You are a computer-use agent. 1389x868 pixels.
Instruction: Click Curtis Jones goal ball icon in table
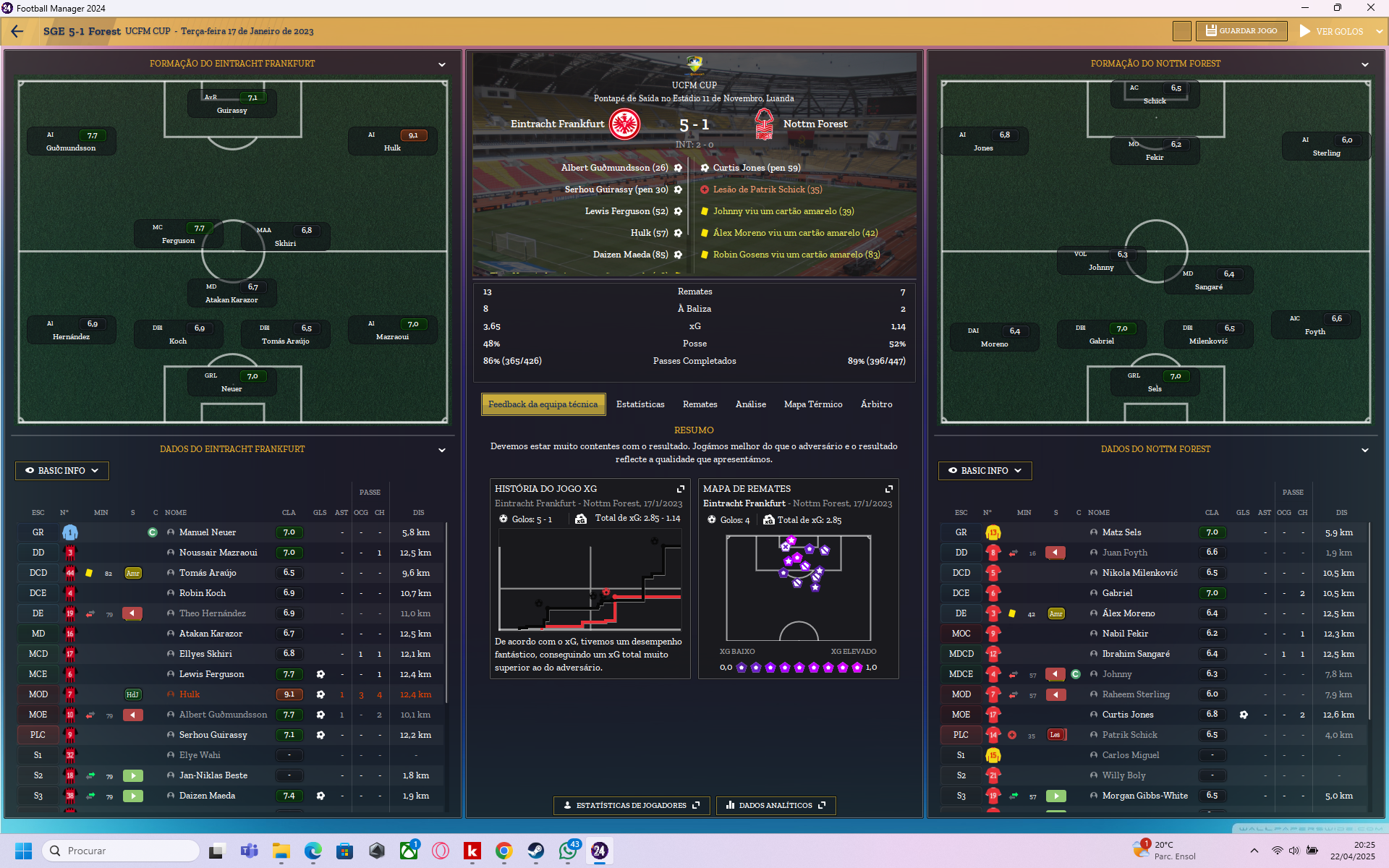(x=1244, y=715)
